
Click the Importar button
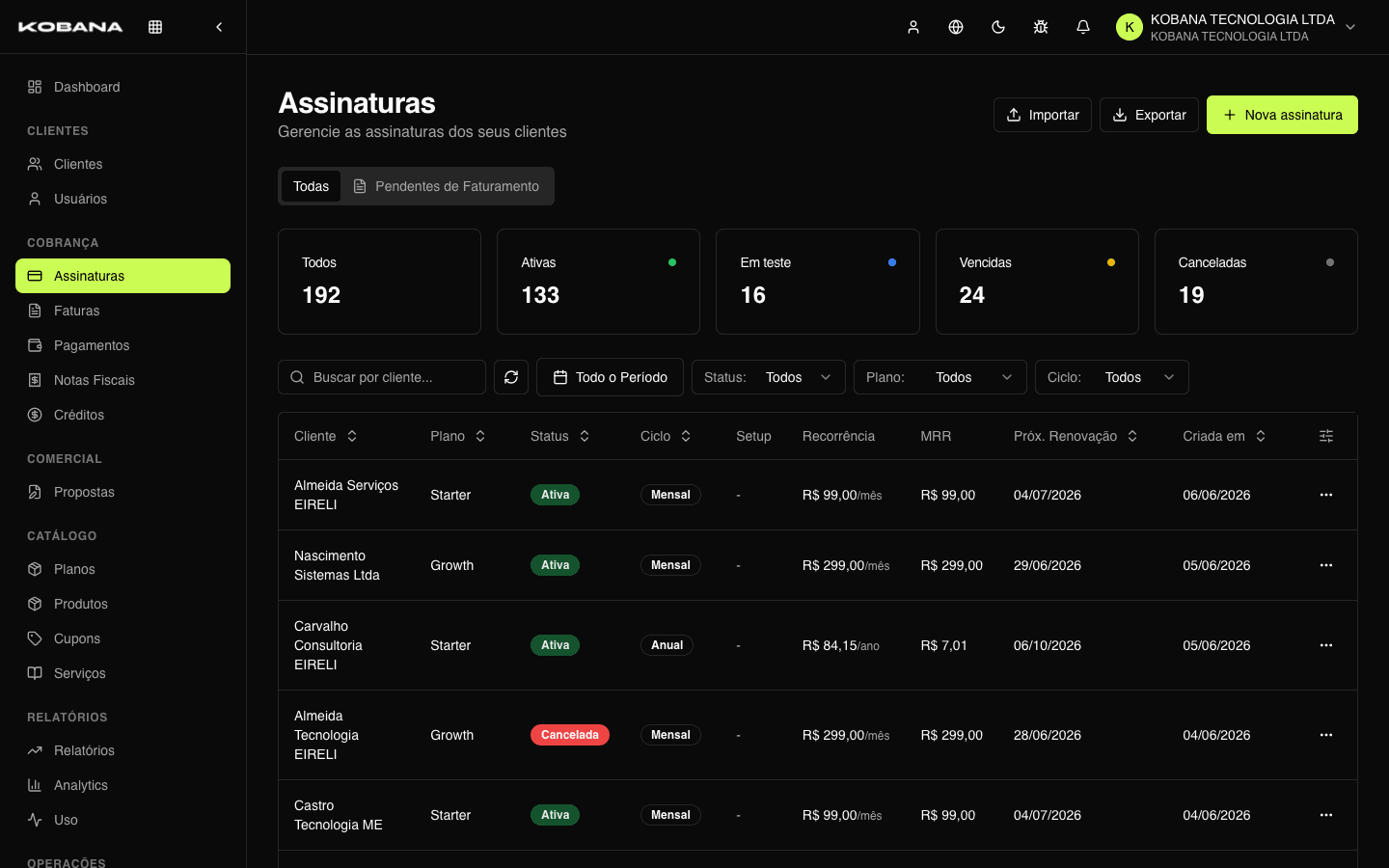point(1043,115)
